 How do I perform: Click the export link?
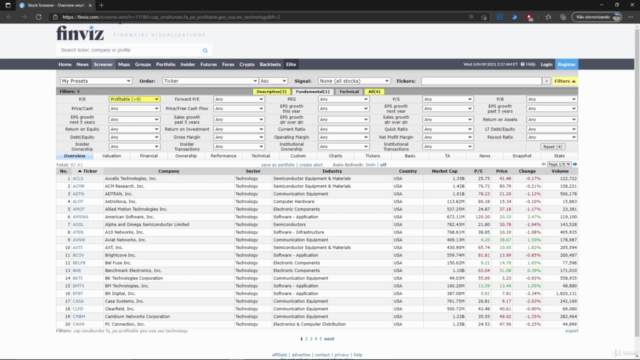pos(571,331)
